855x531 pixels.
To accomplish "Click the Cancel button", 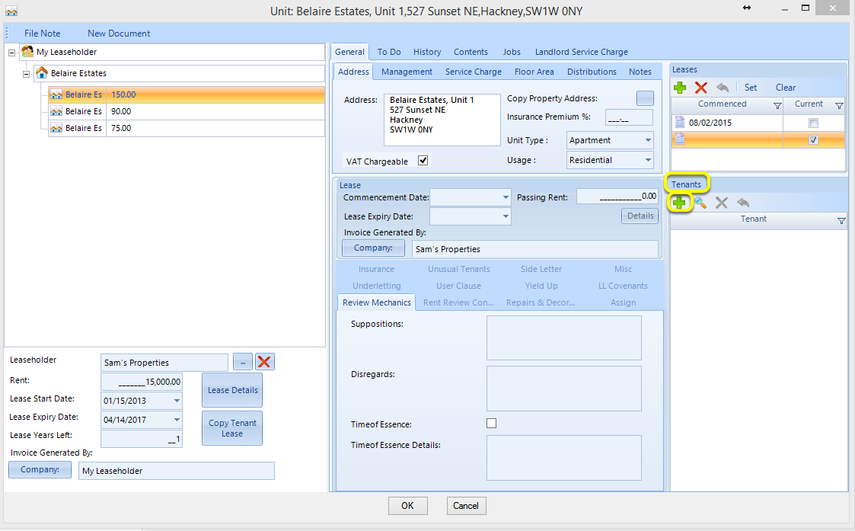I will point(466,505).
